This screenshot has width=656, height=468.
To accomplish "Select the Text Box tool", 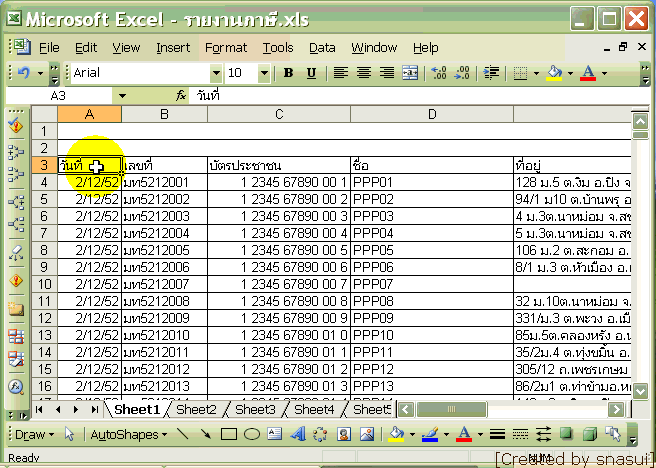I will 274,434.
